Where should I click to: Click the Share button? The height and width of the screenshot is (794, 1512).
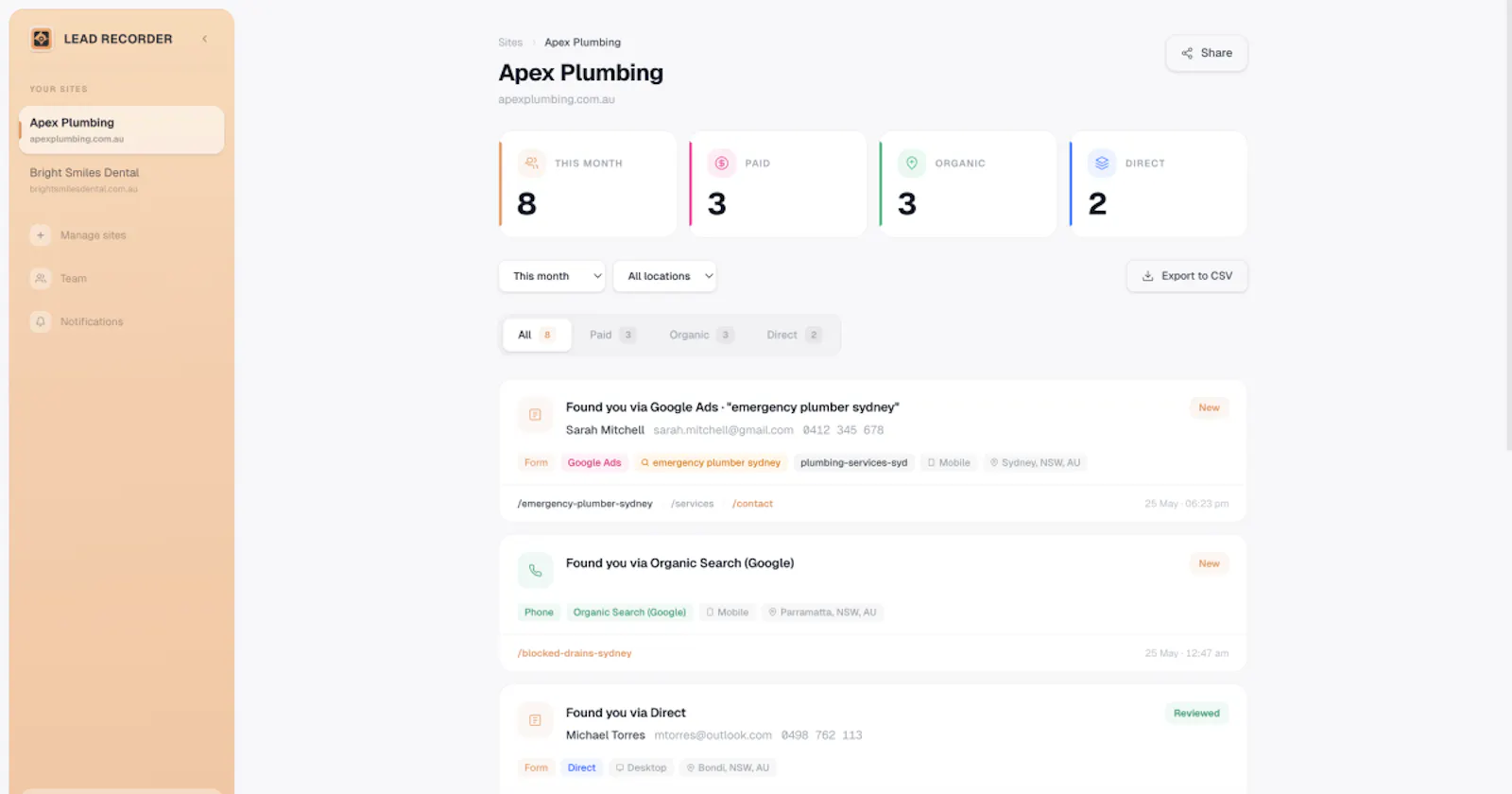click(x=1207, y=53)
